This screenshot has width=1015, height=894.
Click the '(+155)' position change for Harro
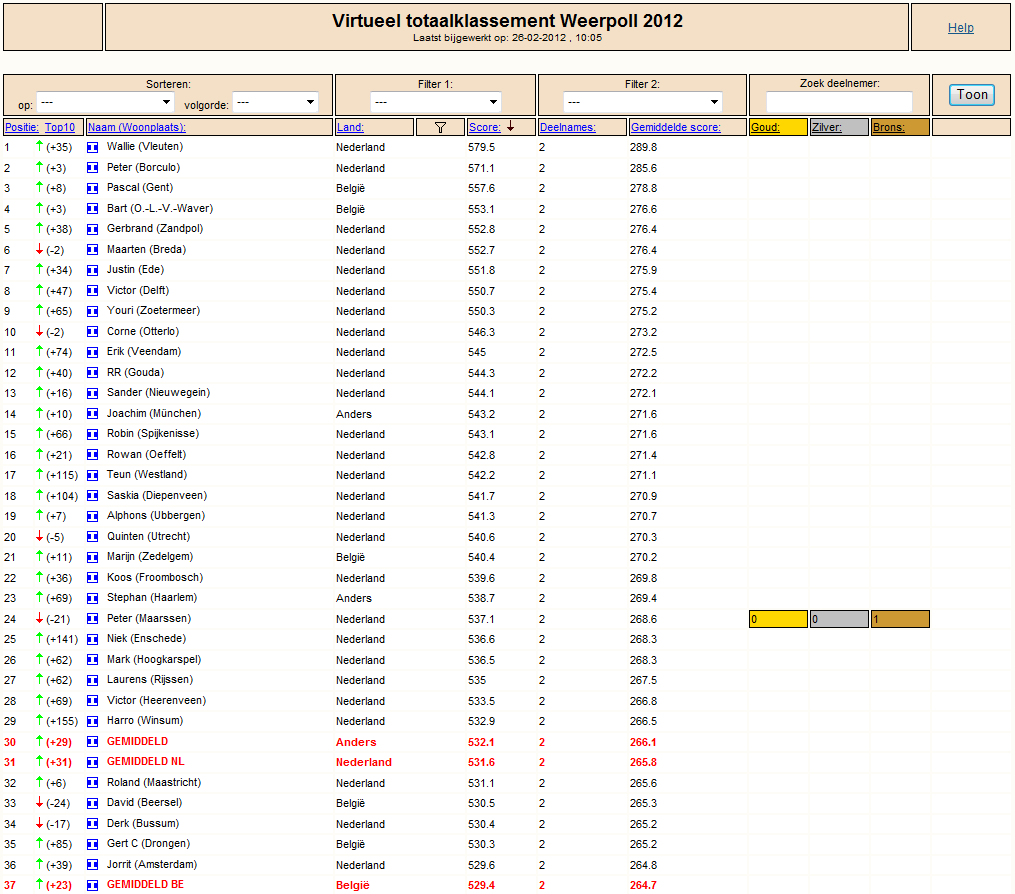click(x=62, y=721)
